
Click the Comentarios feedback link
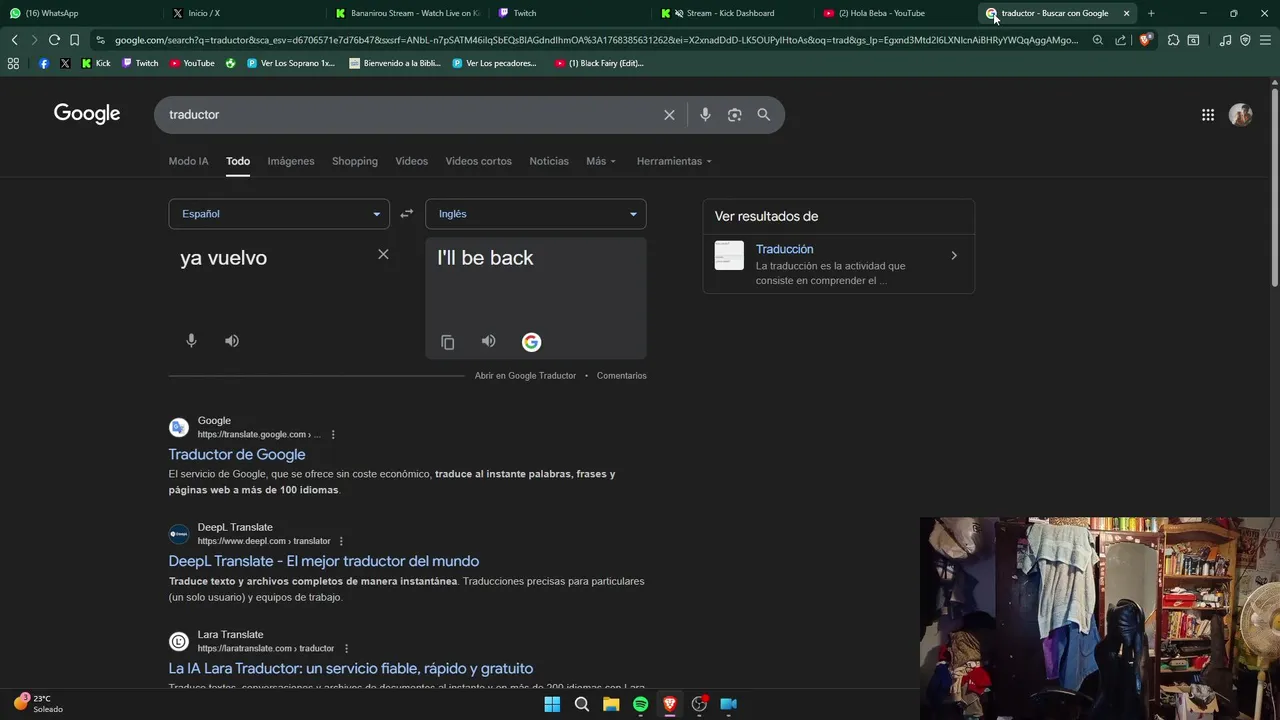(x=622, y=376)
